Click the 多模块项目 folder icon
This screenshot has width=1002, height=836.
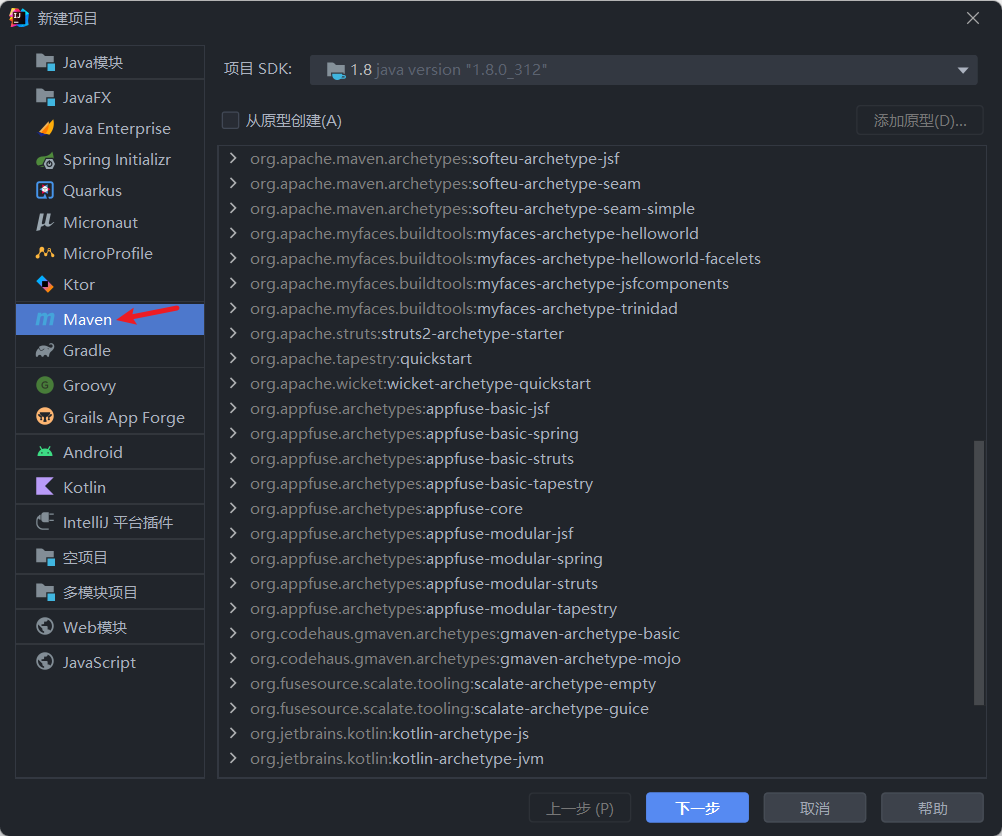[x=45, y=592]
